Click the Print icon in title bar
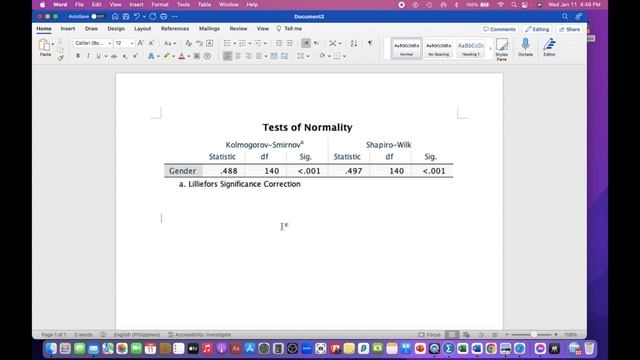 [x=163, y=16]
